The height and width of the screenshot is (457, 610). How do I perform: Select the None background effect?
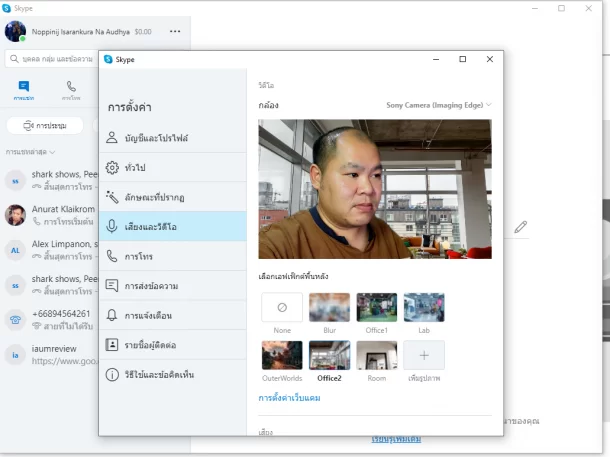282,308
